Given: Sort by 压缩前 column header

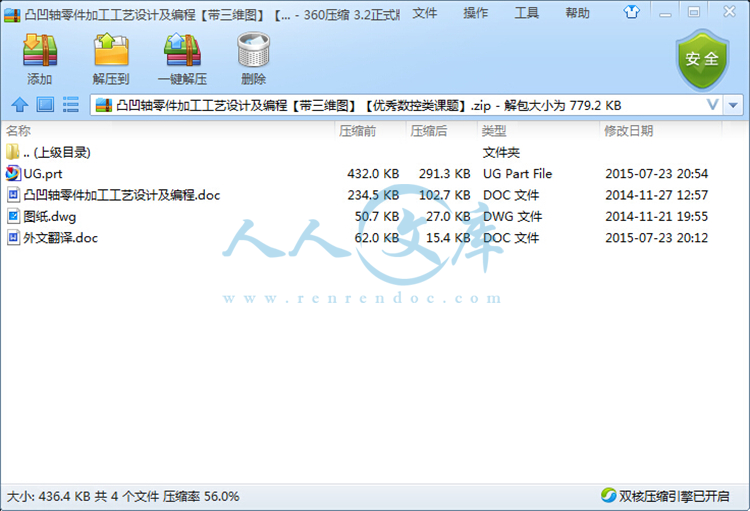Looking at the screenshot, I should (x=357, y=131).
